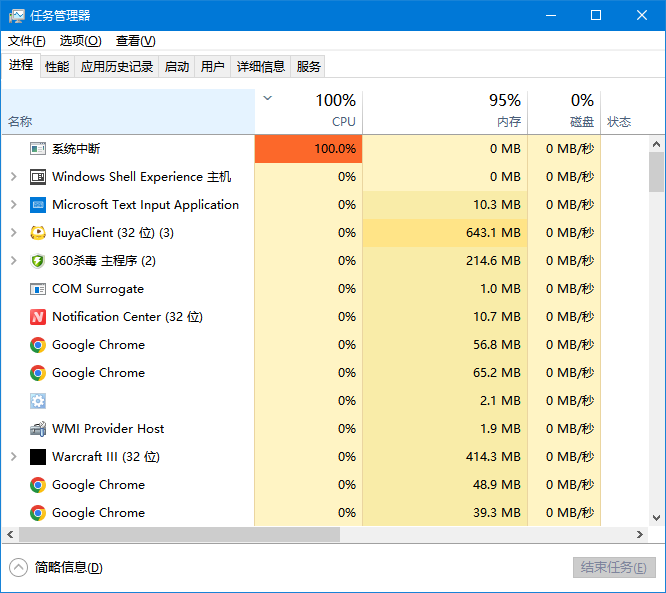Click the 1.9 MB memory cell
The image size is (666, 593).
445,429
